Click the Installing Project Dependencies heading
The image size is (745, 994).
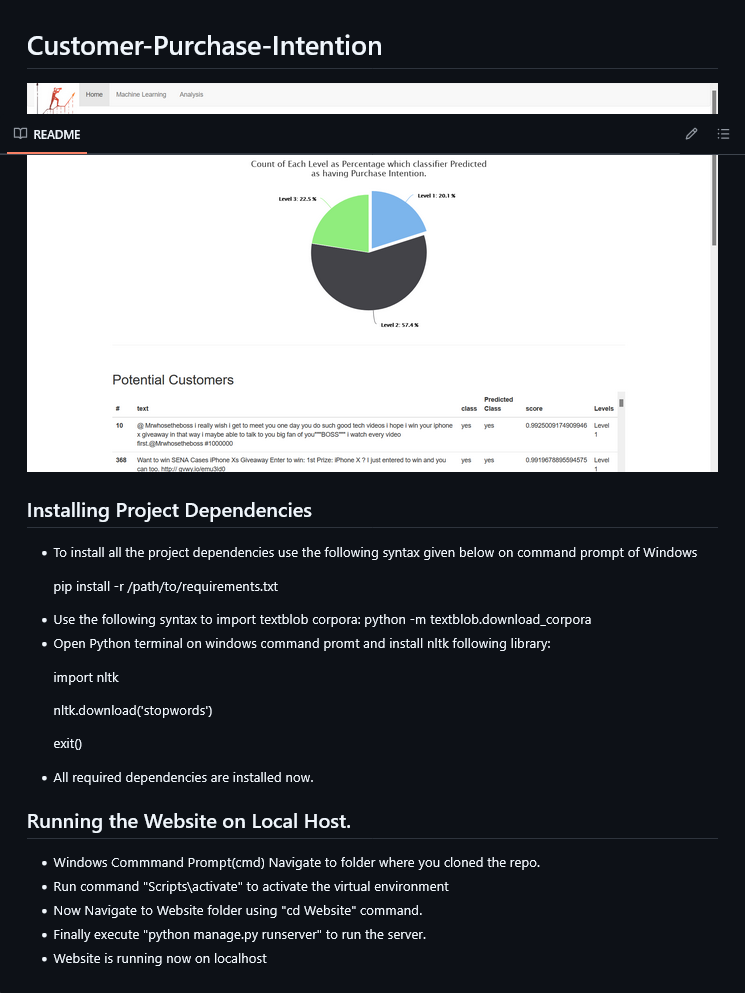(169, 510)
